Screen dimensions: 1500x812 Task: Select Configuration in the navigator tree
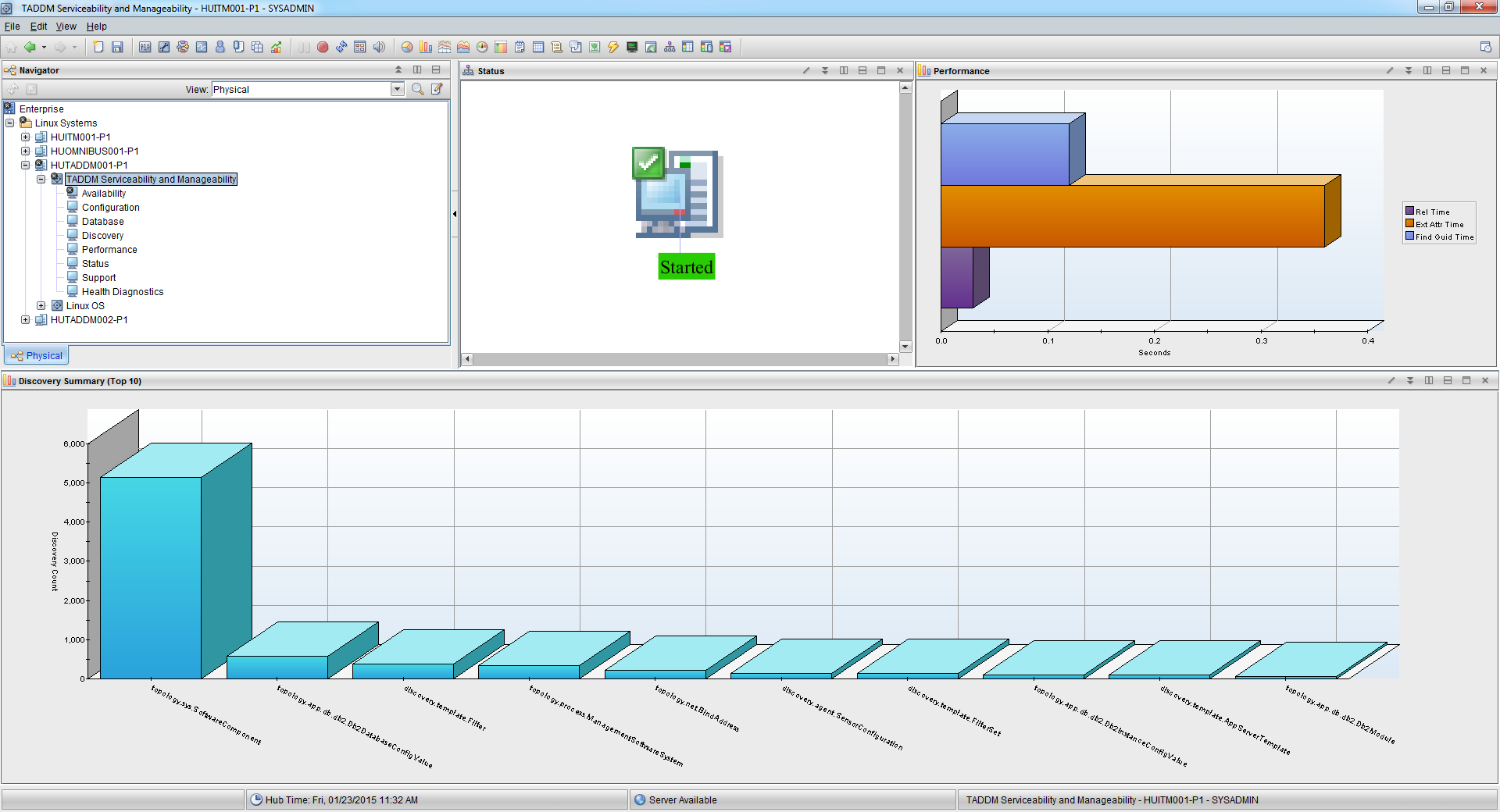click(x=111, y=207)
